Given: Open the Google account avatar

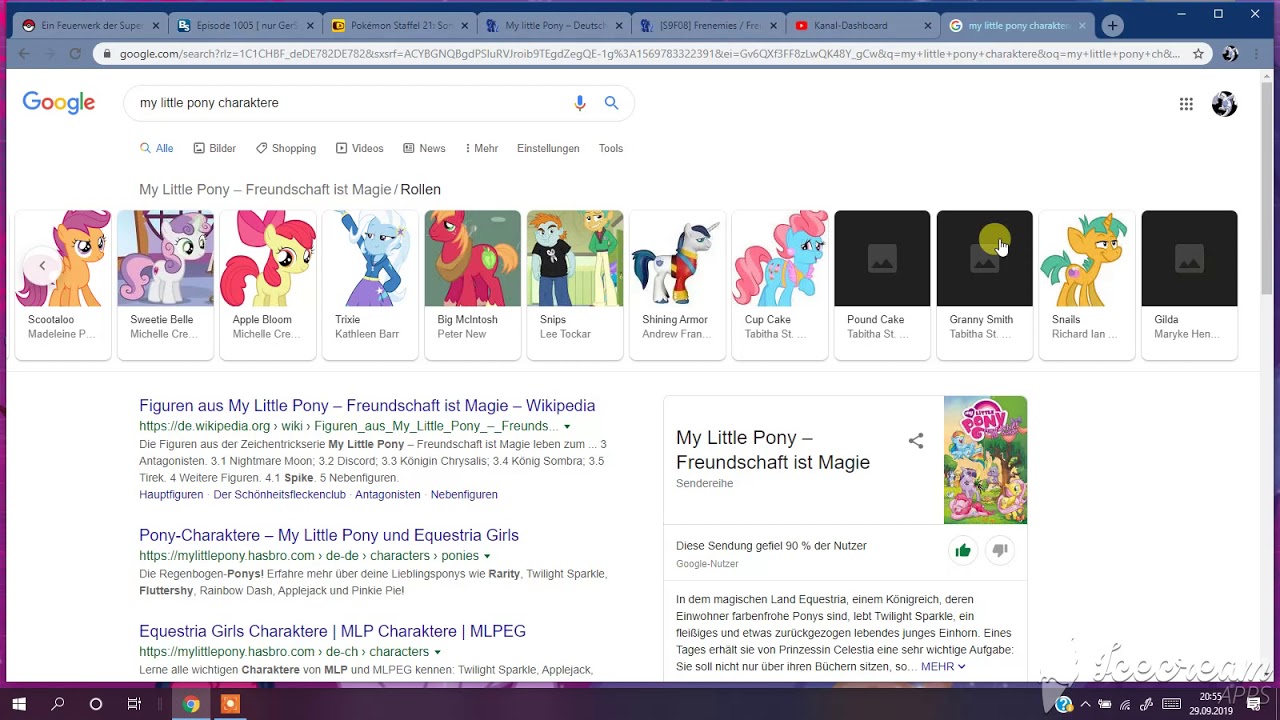Looking at the screenshot, I should pyautogui.click(x=1224, y=104).
